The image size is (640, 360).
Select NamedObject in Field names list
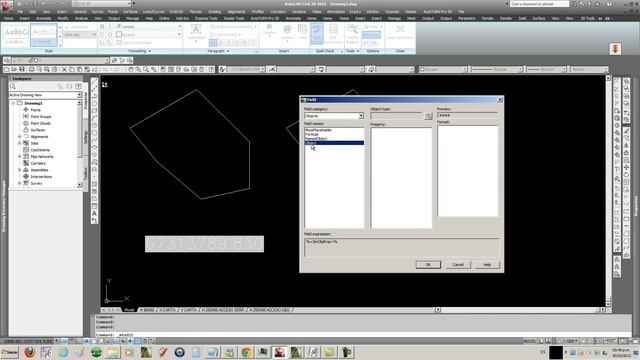316,139
